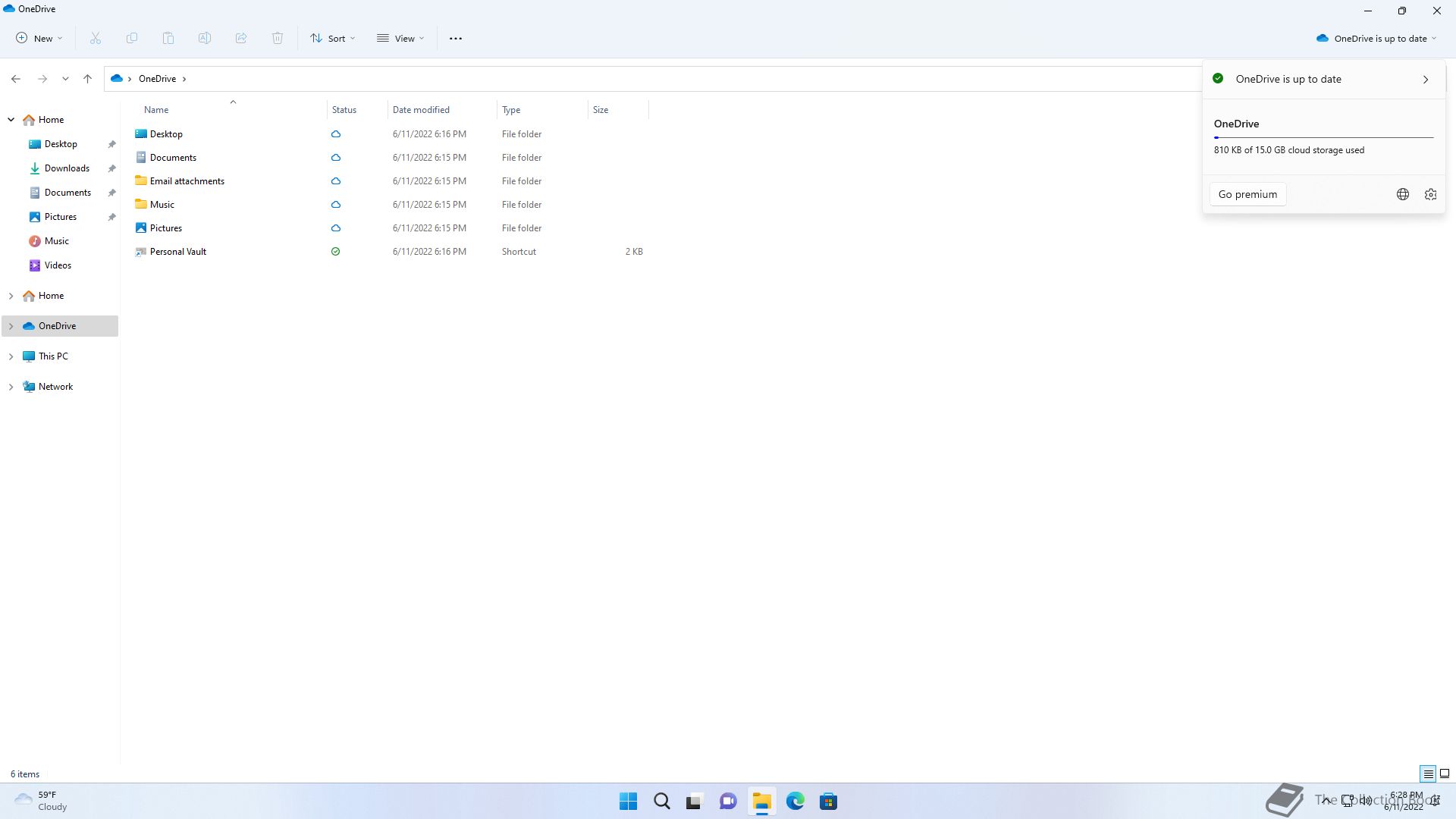
Task: Go up one level with up arrow
Action: pos(87,79)
